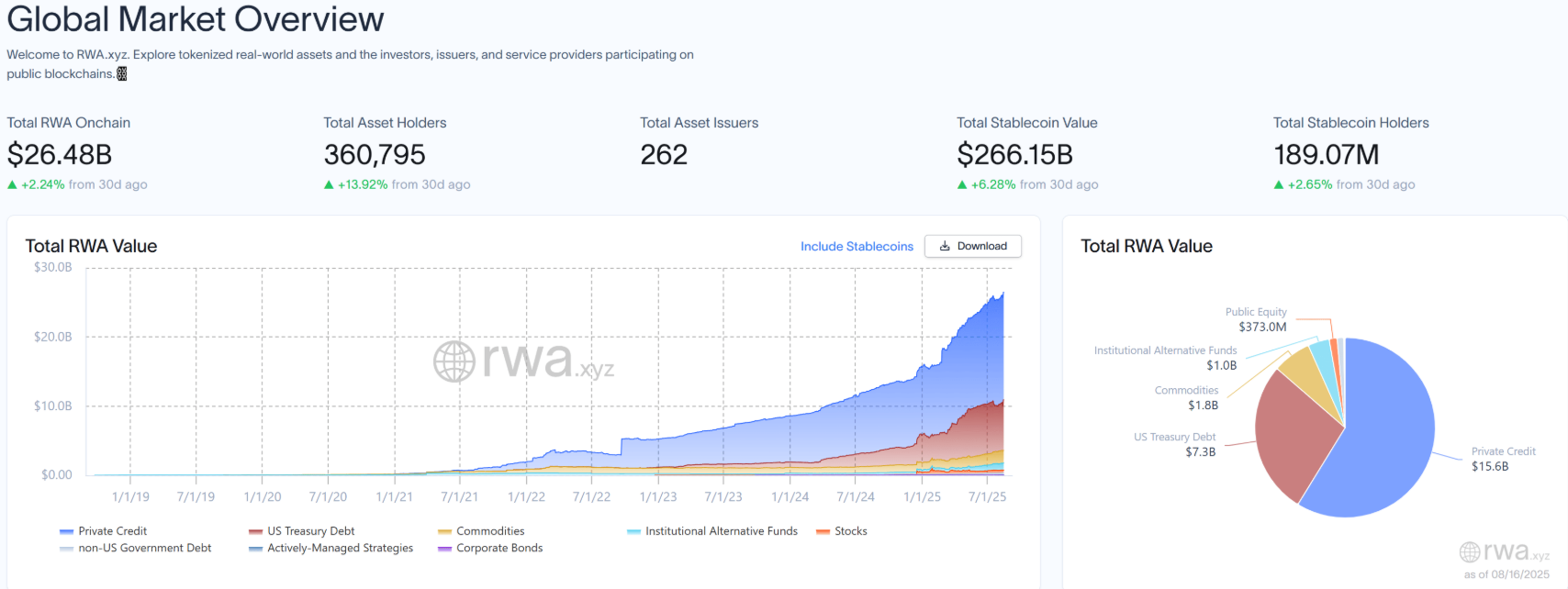This screenshot has width=1568, height=589.
Task: Click the download arrow icon in the Download button
Action: pos(945,246)
